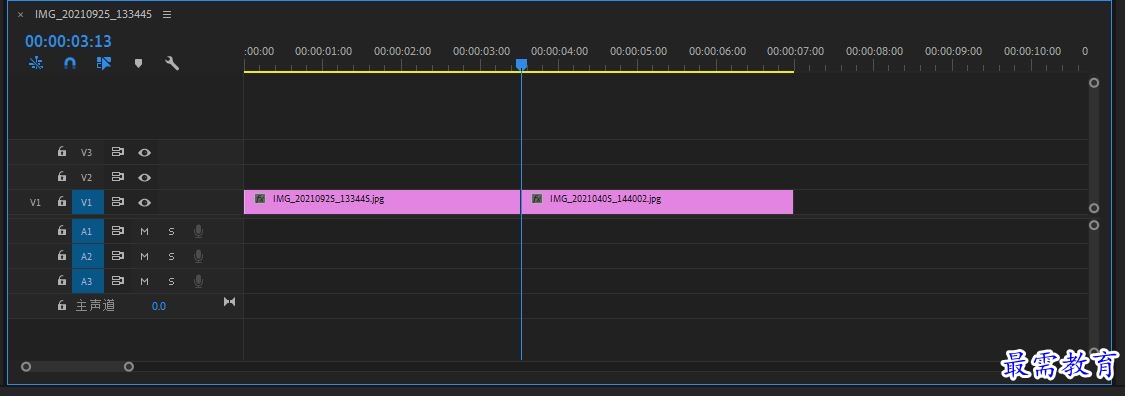Solo audio track A2
This screenshot has height=396, width=1125.
point(171,257)
